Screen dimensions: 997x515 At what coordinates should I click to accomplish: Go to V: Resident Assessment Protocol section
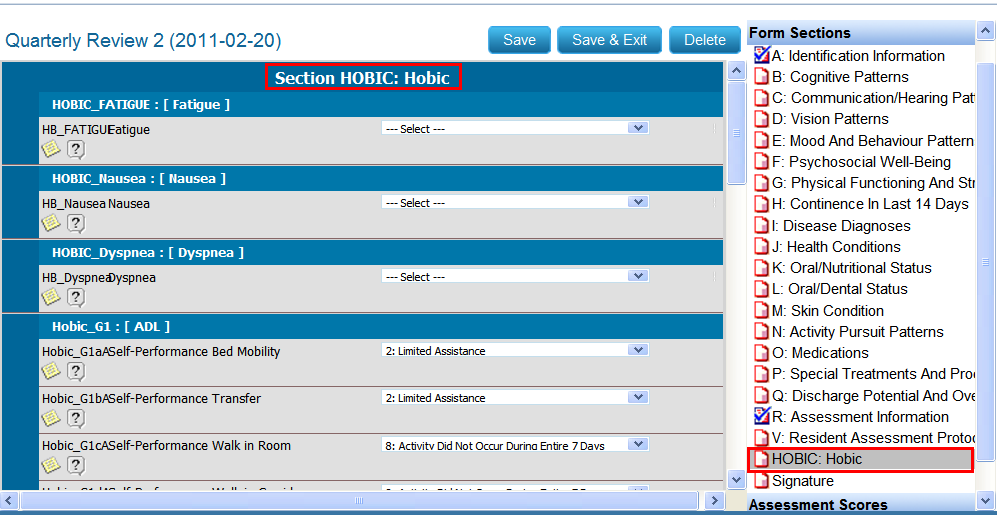tap(874, 437)
